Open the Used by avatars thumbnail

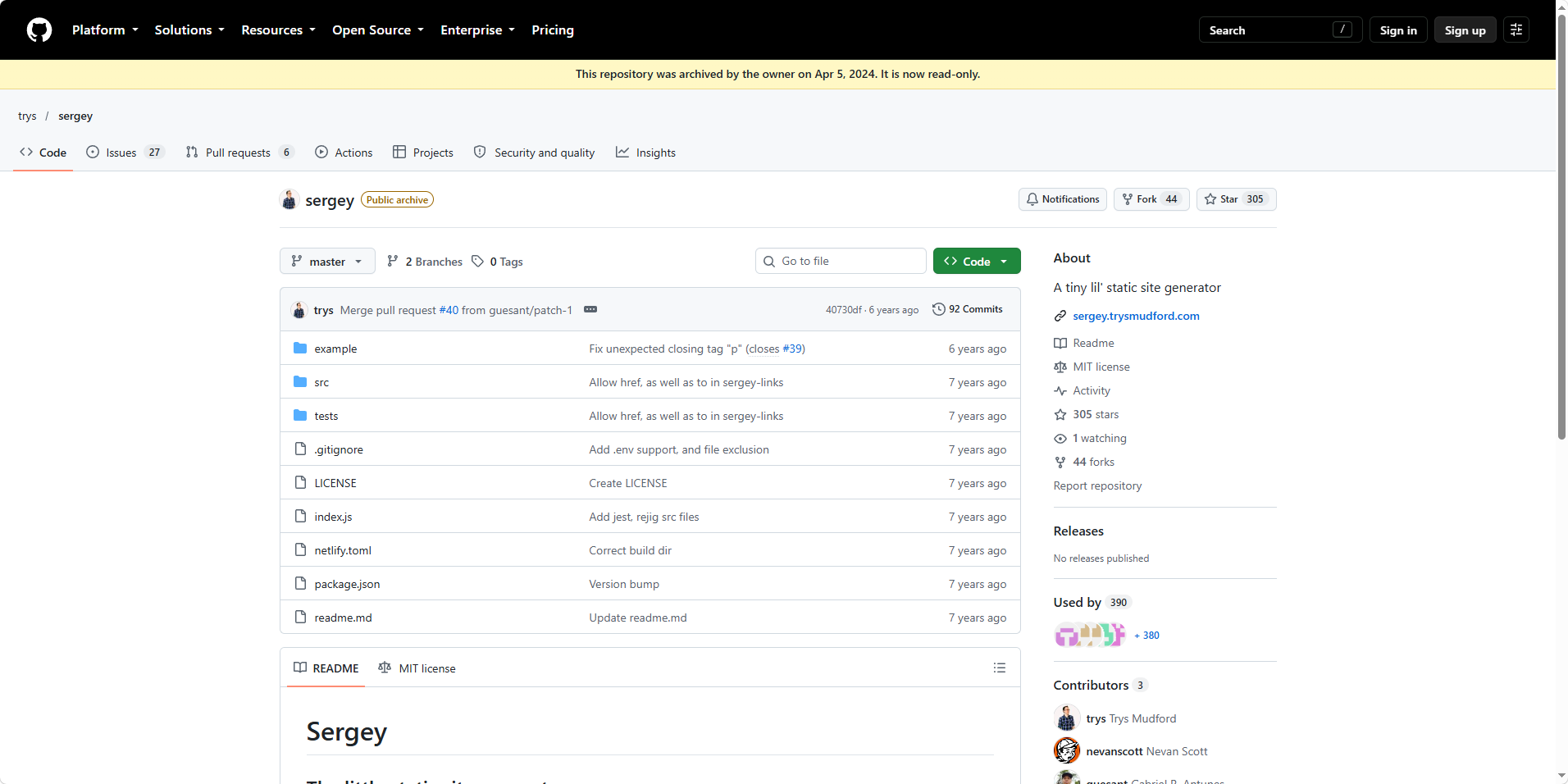1090,635
